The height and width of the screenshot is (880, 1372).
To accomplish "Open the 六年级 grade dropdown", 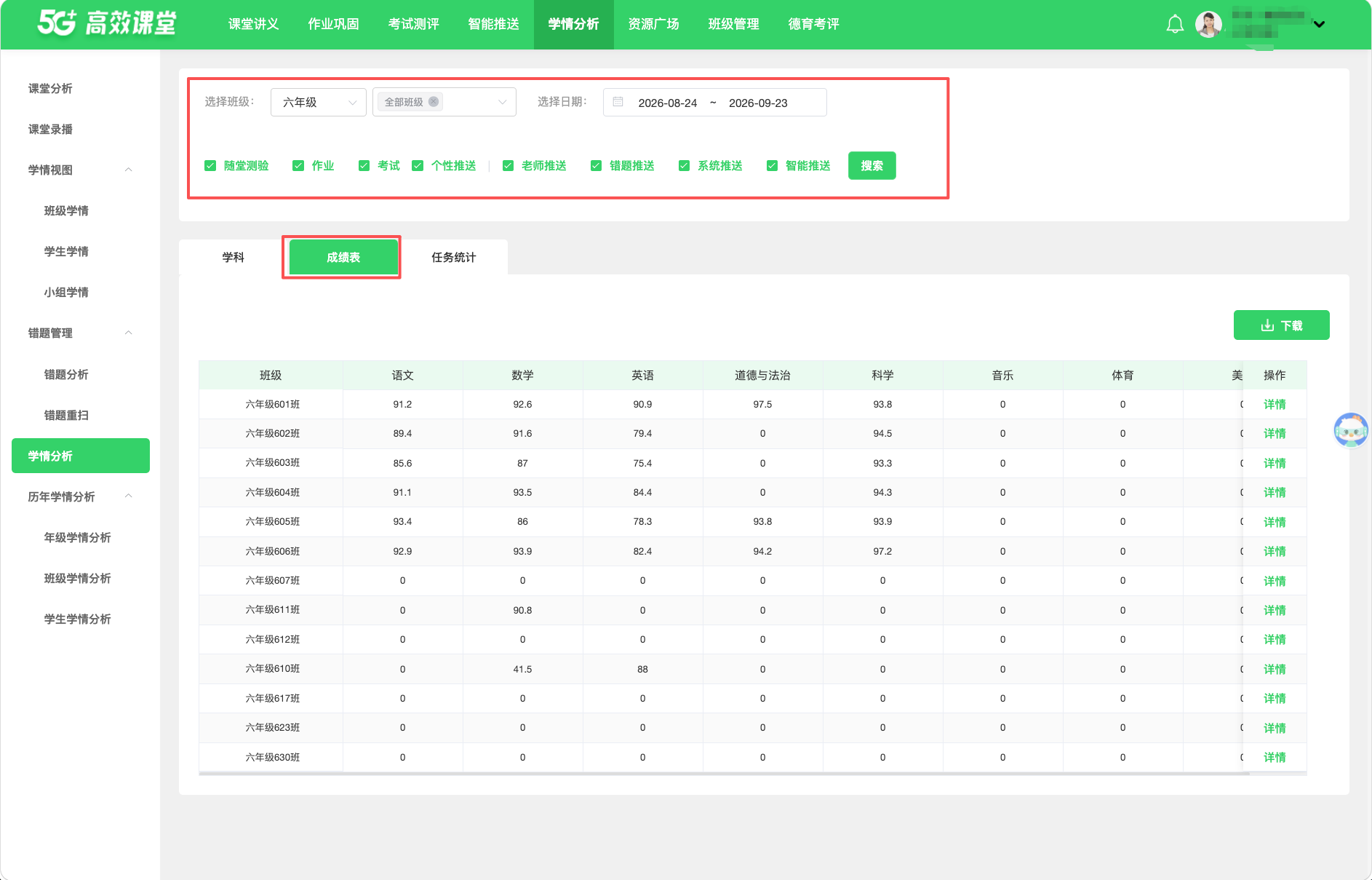I will click(x=319, y=102).
